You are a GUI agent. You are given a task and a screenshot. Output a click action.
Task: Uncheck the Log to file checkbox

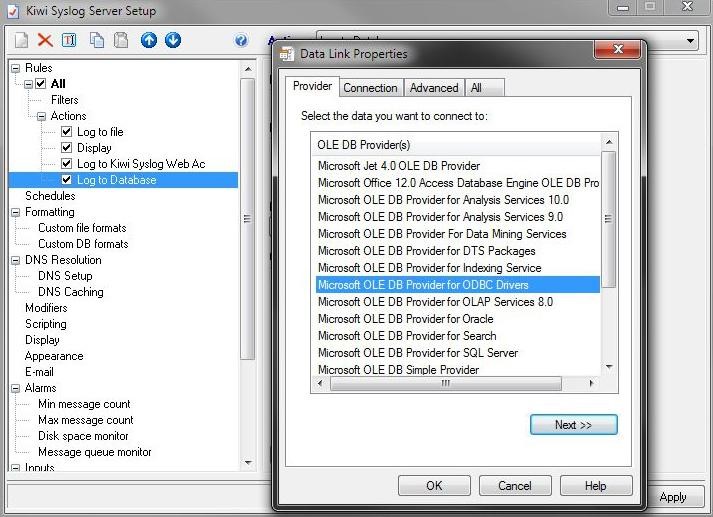click(x=66, y=132)
